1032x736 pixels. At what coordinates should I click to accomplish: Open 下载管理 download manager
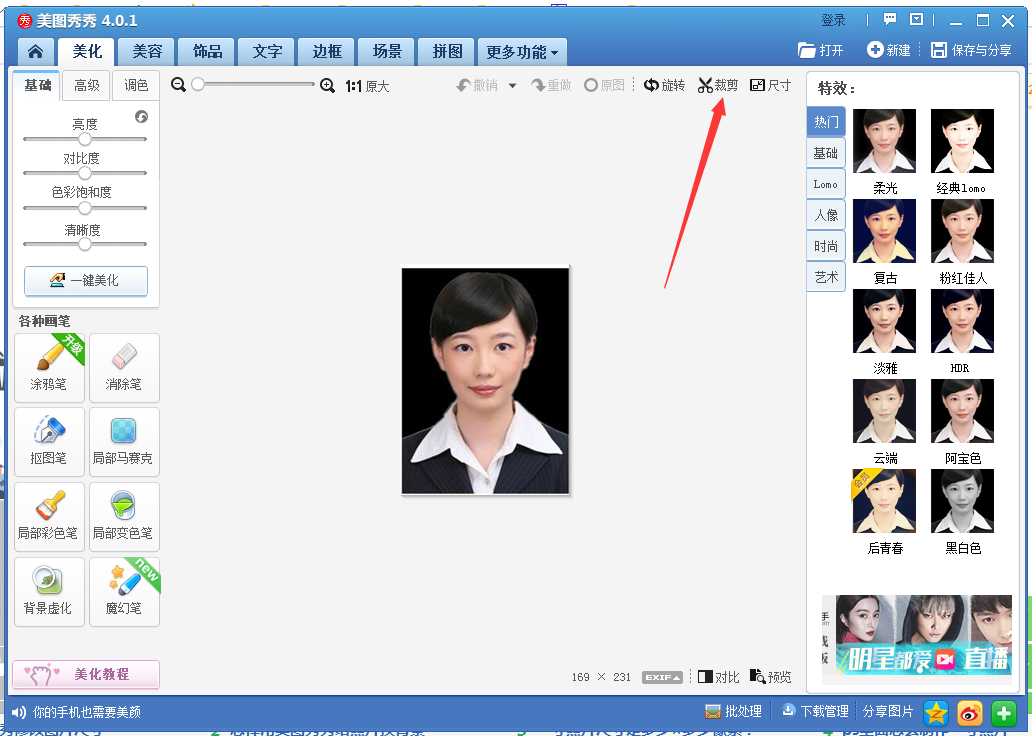[815, 712]
